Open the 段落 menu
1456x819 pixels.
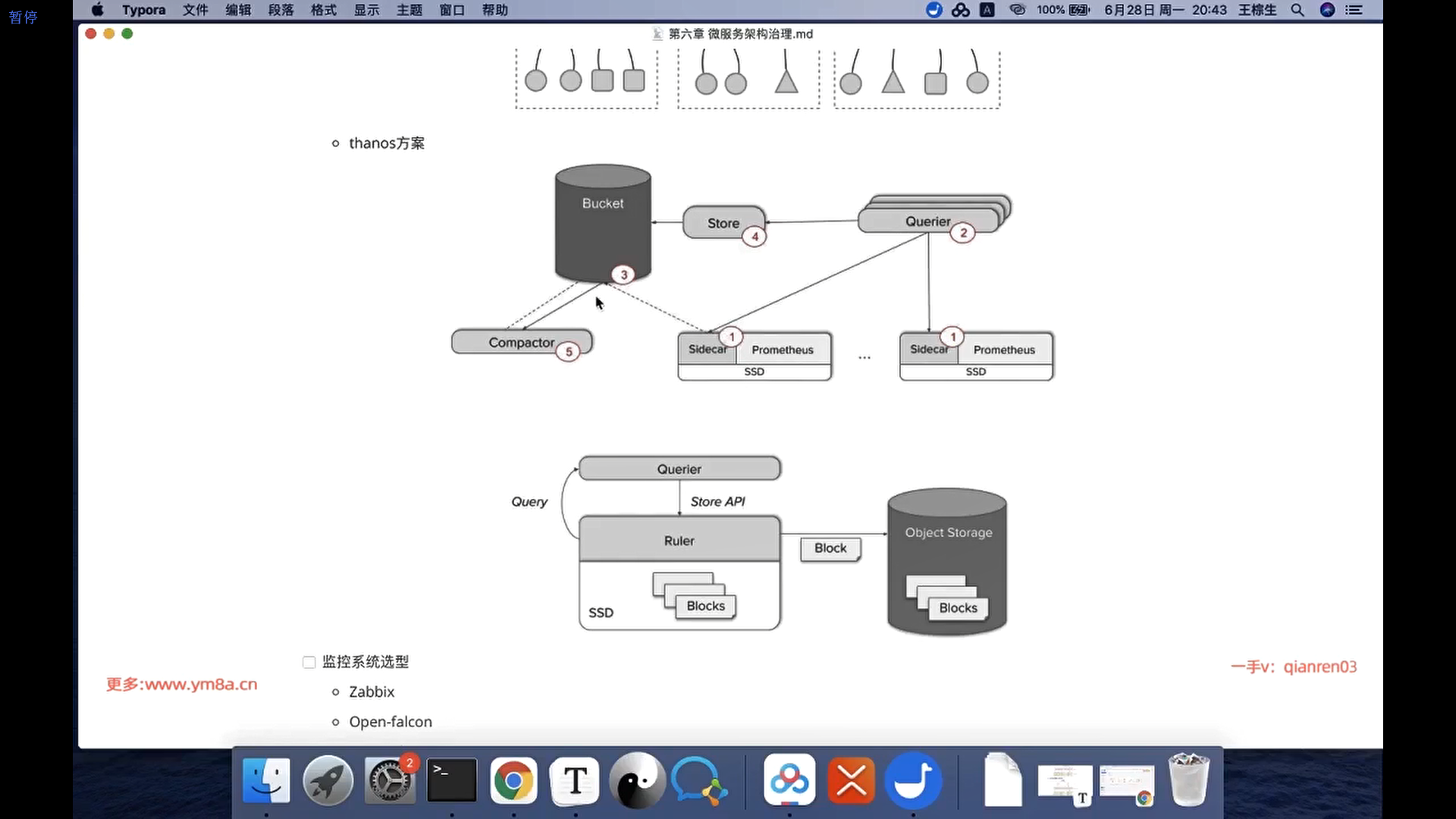[281, 10]
